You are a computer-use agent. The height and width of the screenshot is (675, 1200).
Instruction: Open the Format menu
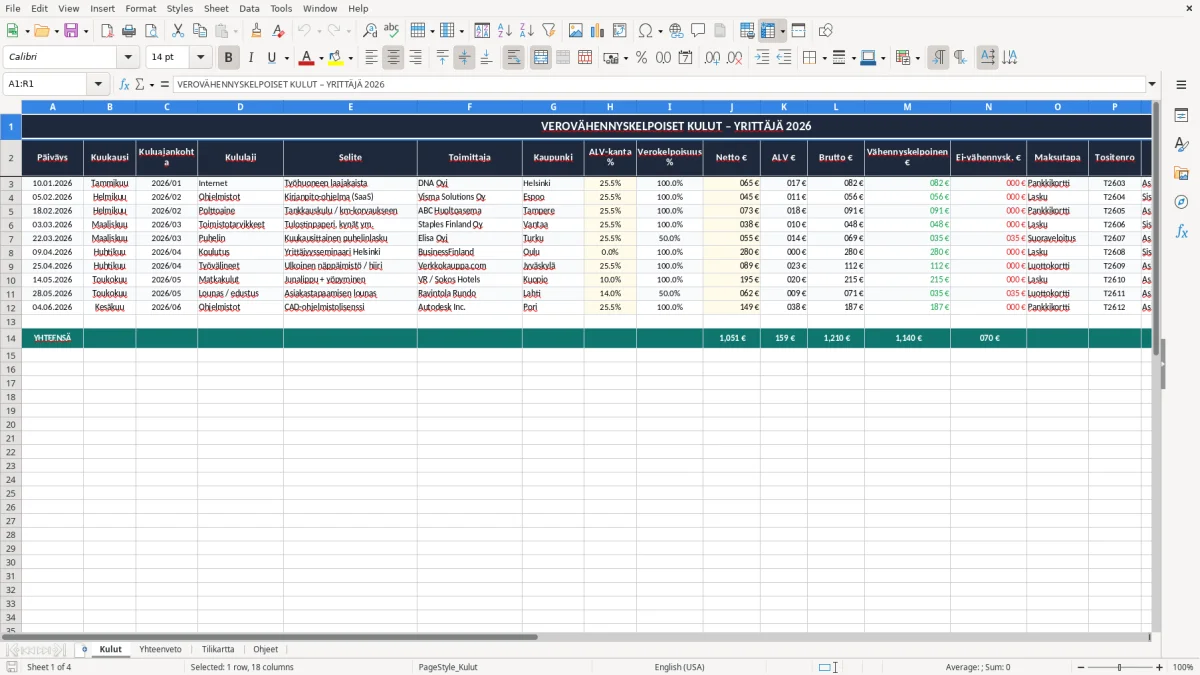click(x=140, y=8)
